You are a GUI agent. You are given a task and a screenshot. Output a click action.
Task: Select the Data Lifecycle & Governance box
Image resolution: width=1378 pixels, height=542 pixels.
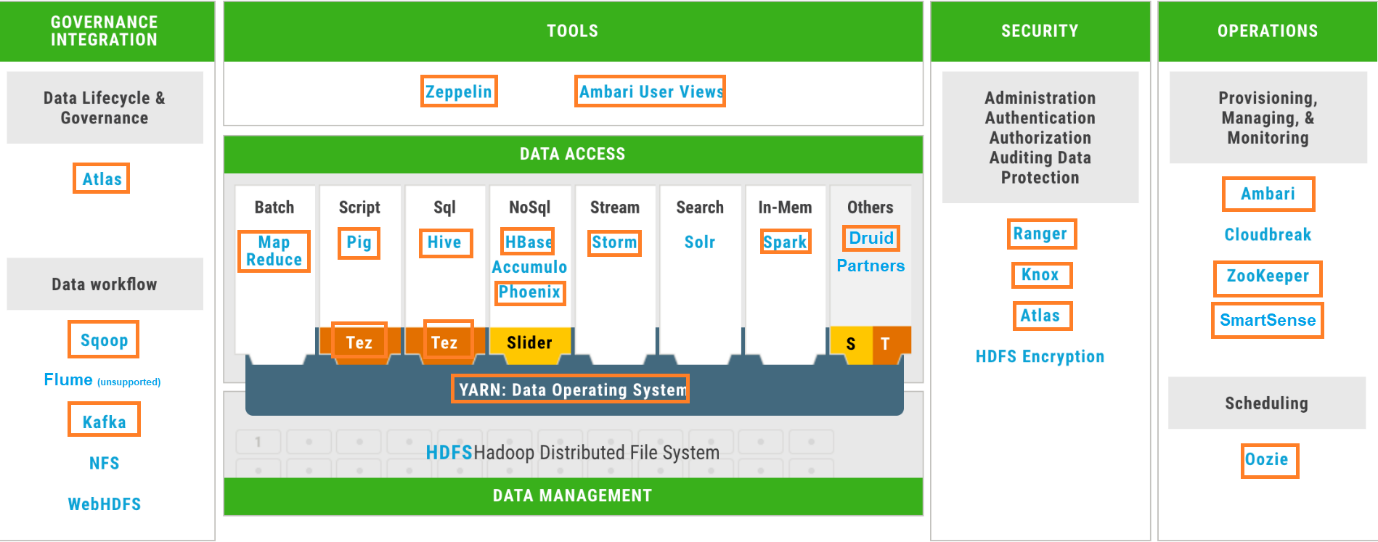[105, 107]
